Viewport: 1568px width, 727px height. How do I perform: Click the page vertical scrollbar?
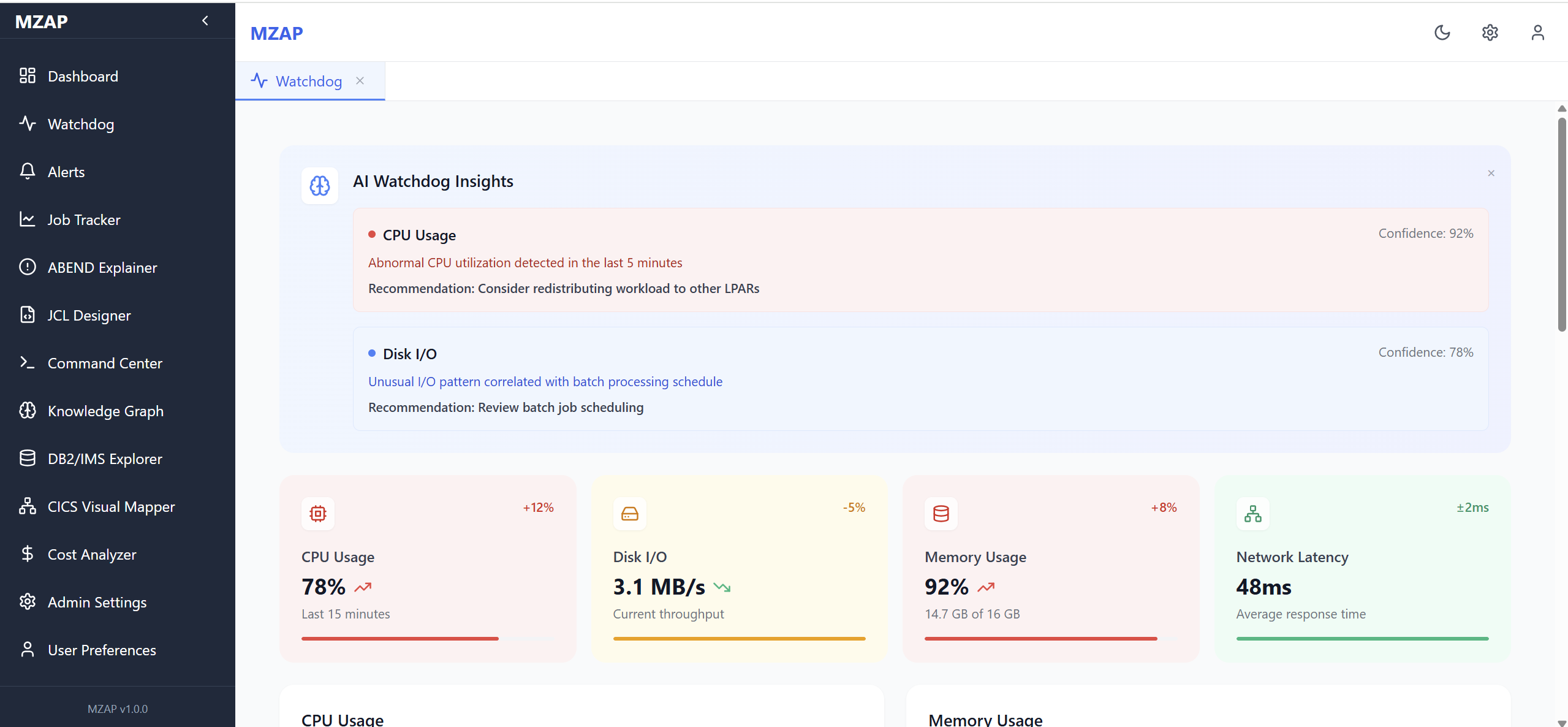point(1562,224)
